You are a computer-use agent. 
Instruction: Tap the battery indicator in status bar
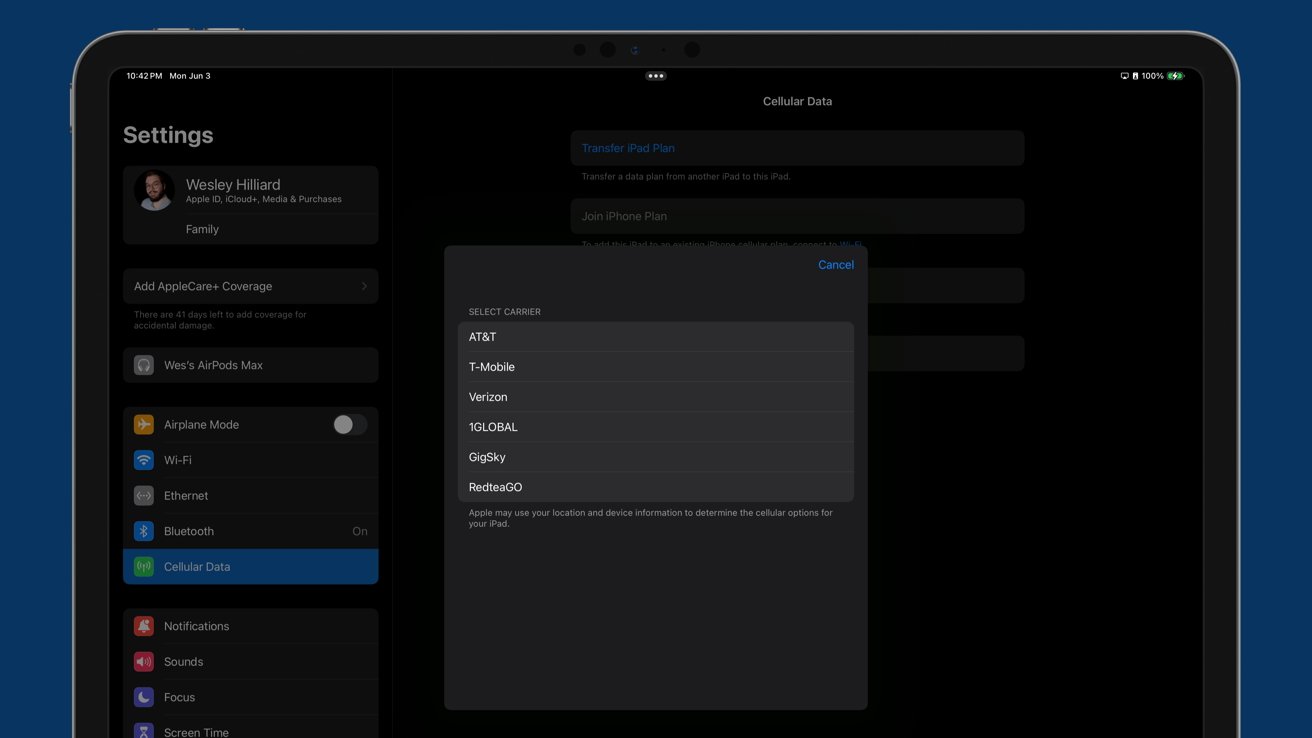1176,76
